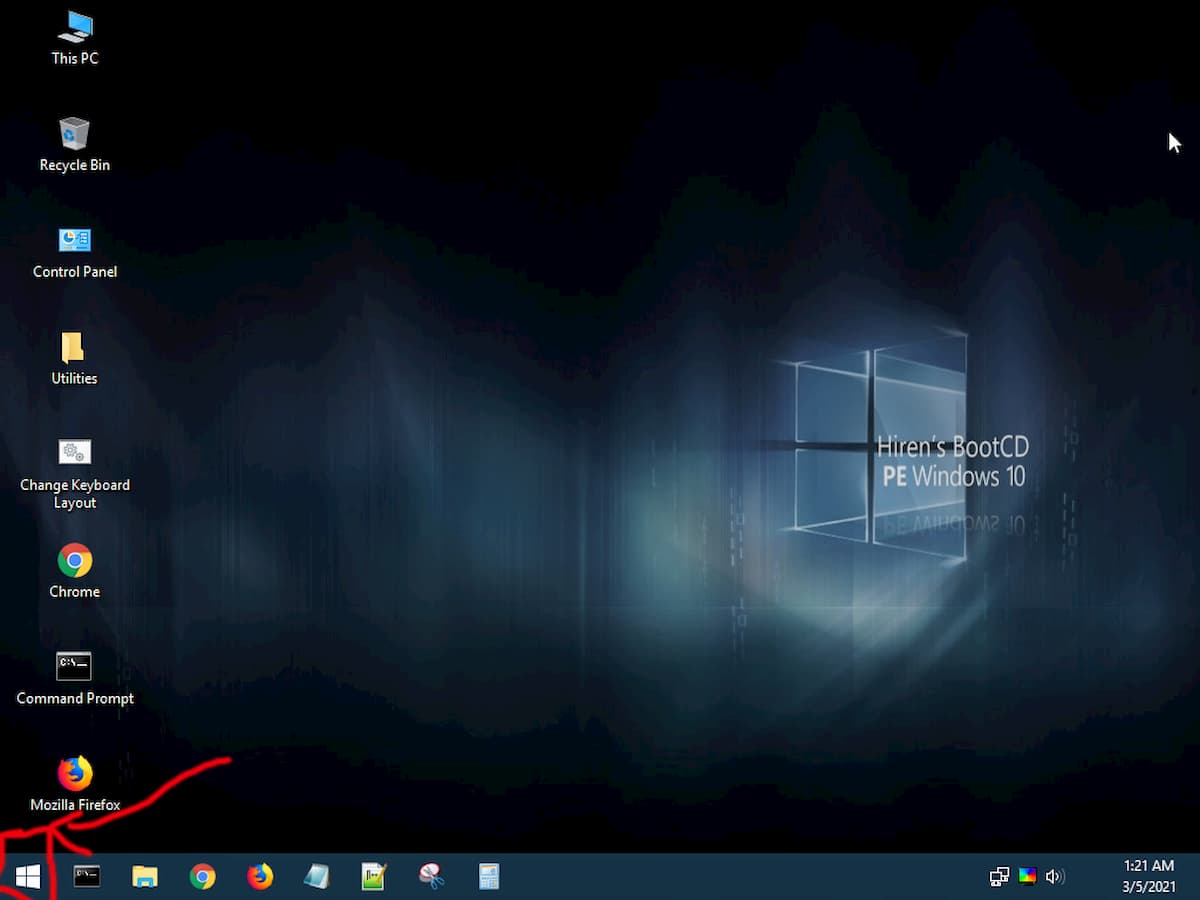Image resolution: width=1200 pixels, height=900 pixels.
Task: Open the Windows Start menu
Action: (x=28, y=877)
